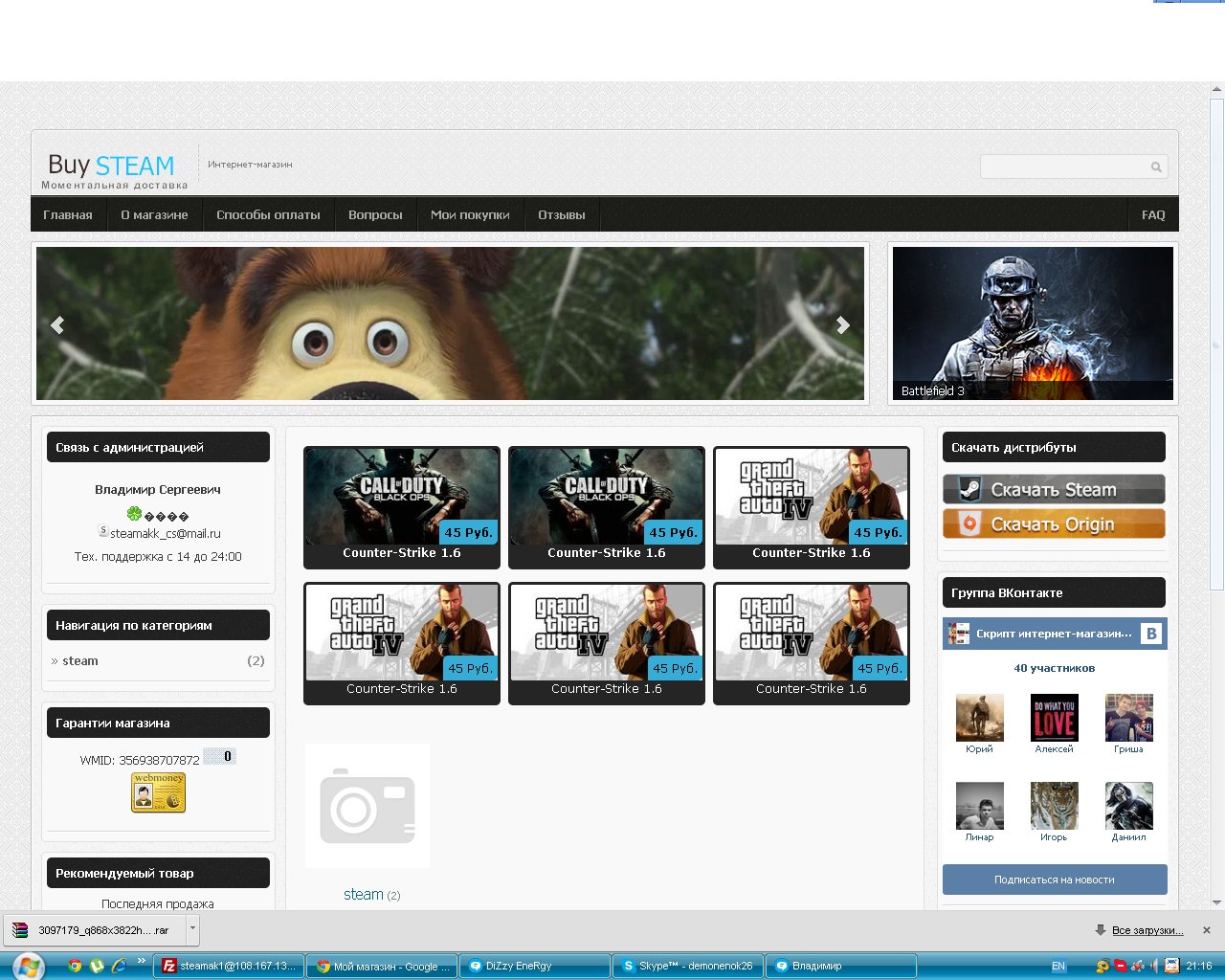Click the 40 участников link

click(1055, 668)
